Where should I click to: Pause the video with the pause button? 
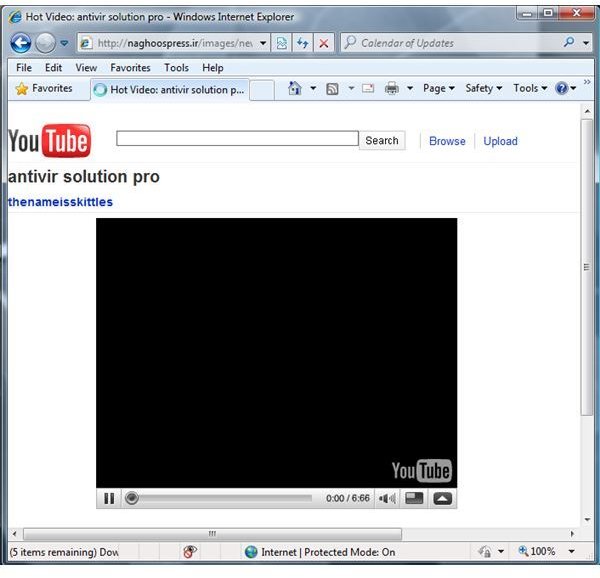tap(109, 499)
